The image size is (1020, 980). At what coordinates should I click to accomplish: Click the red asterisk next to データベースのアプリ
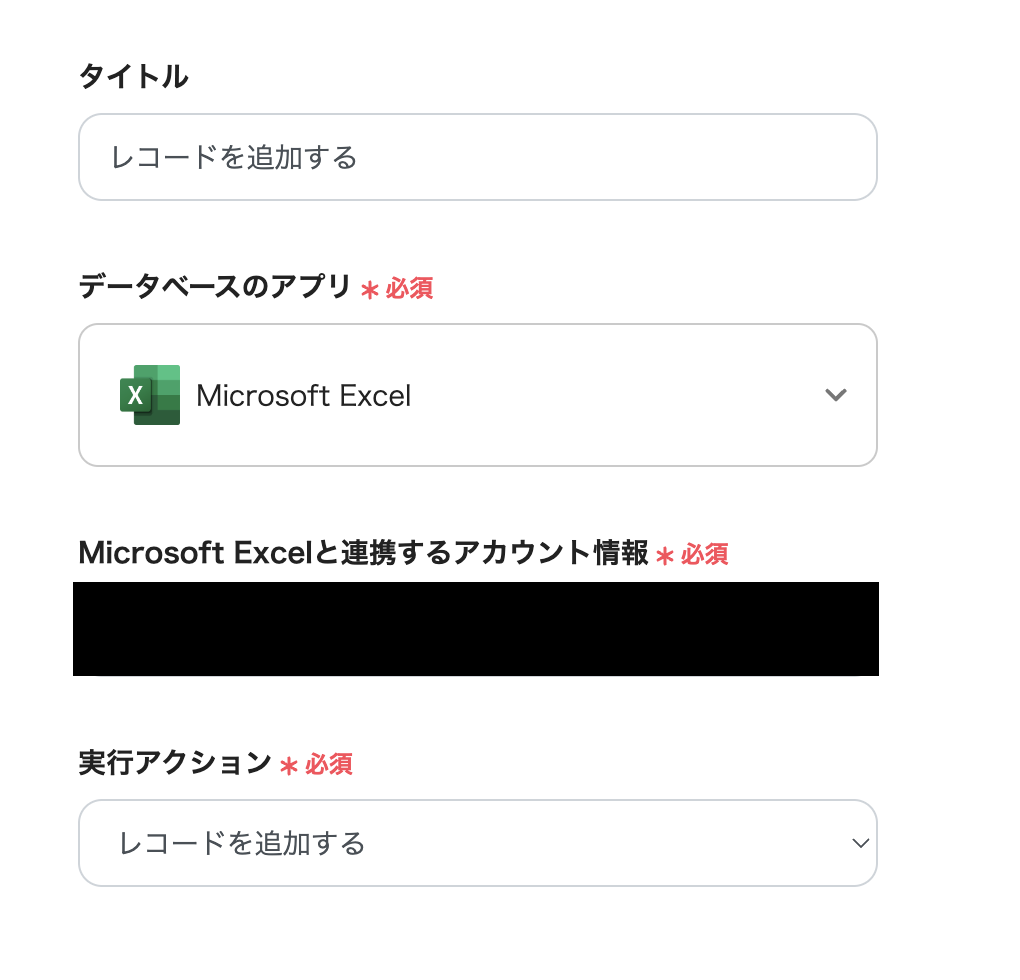[x=372, y=289]
